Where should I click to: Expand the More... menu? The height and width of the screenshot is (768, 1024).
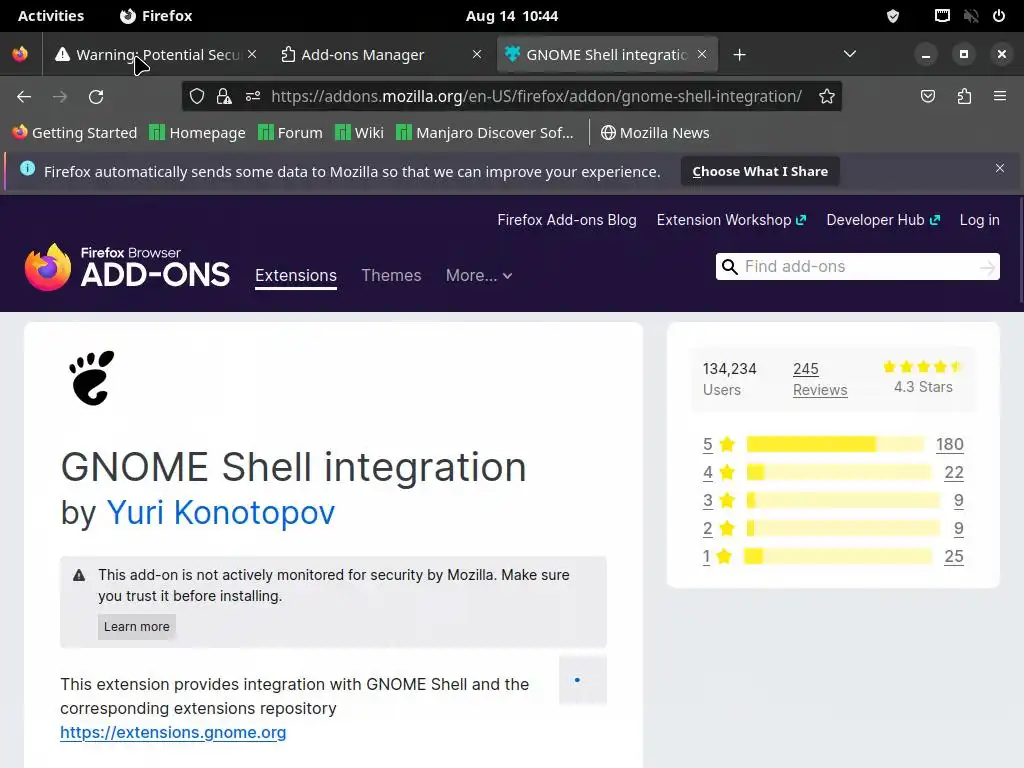point(479,276)
